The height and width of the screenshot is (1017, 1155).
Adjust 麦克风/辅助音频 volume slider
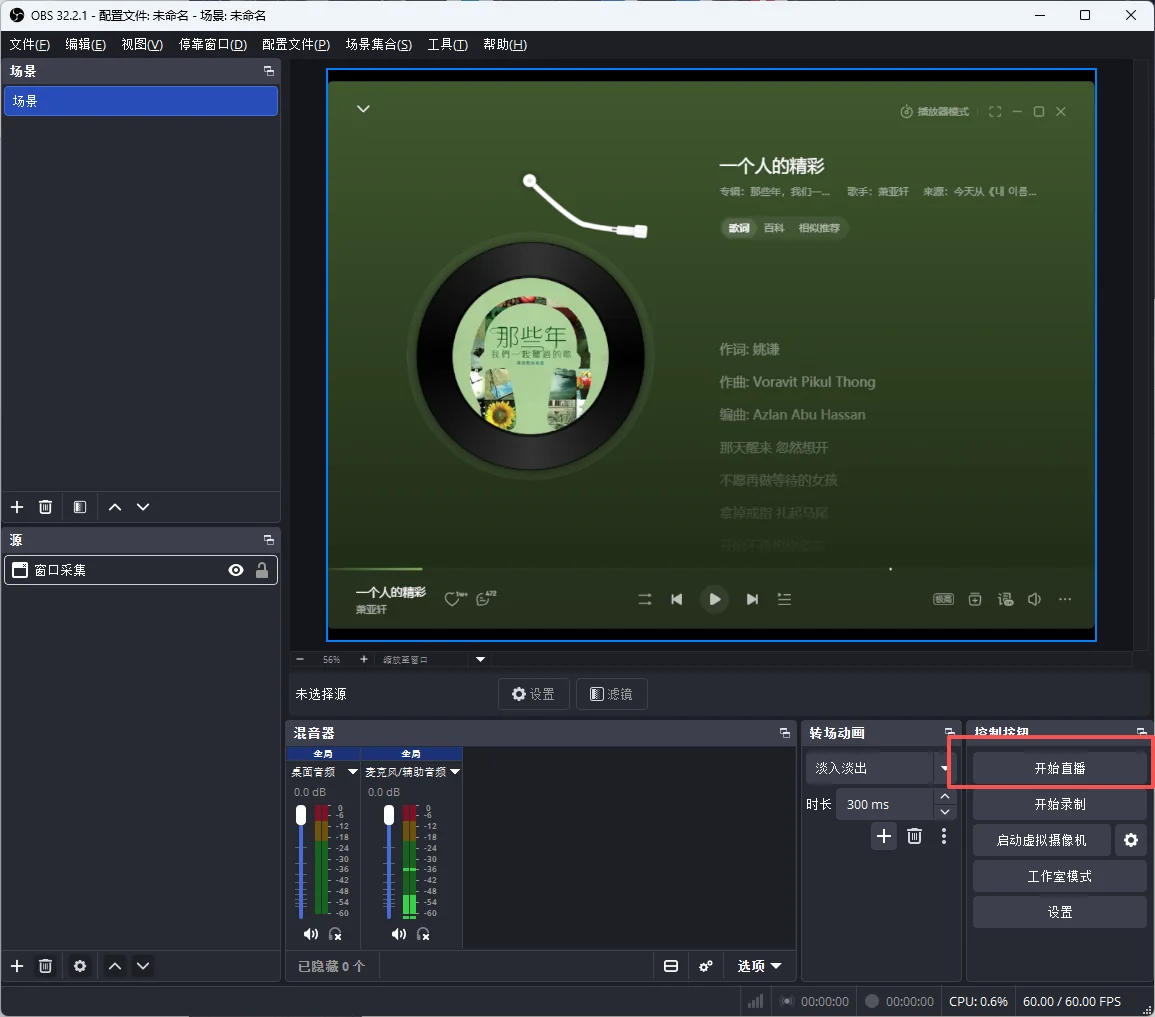click(389, 862)
